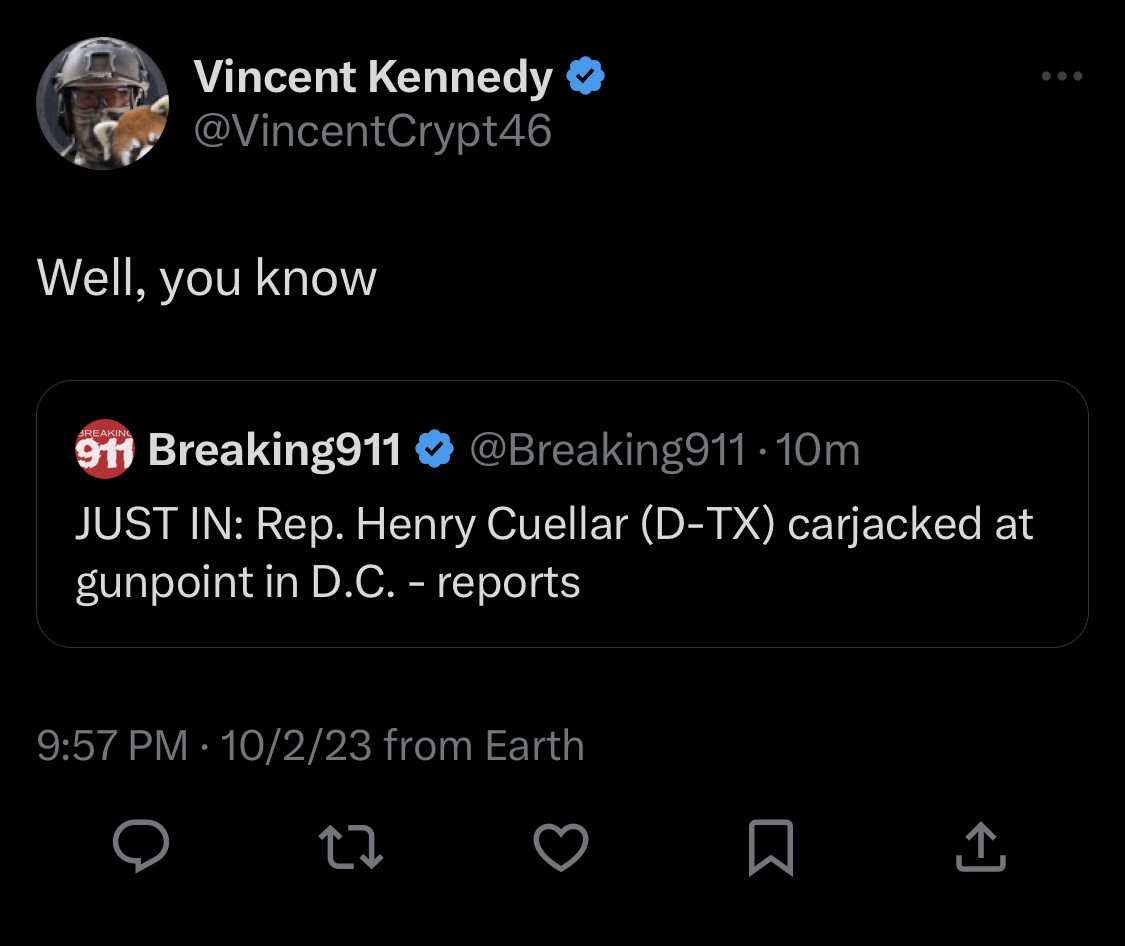Image resolution: width=1125 pixels, height=946 pixels.
Task: Open the Breaking911 account name
Action: pos(274,451)
